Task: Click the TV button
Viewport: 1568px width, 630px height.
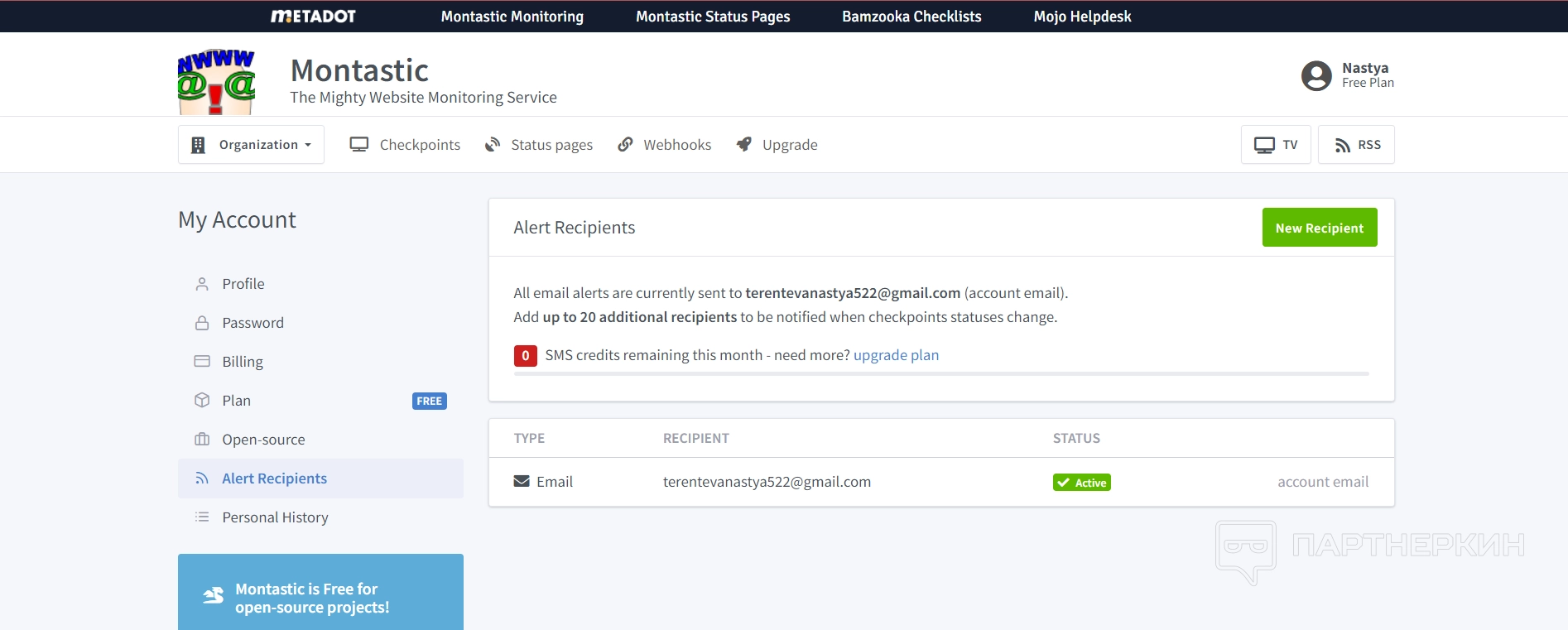Action: coord(1276,145)
